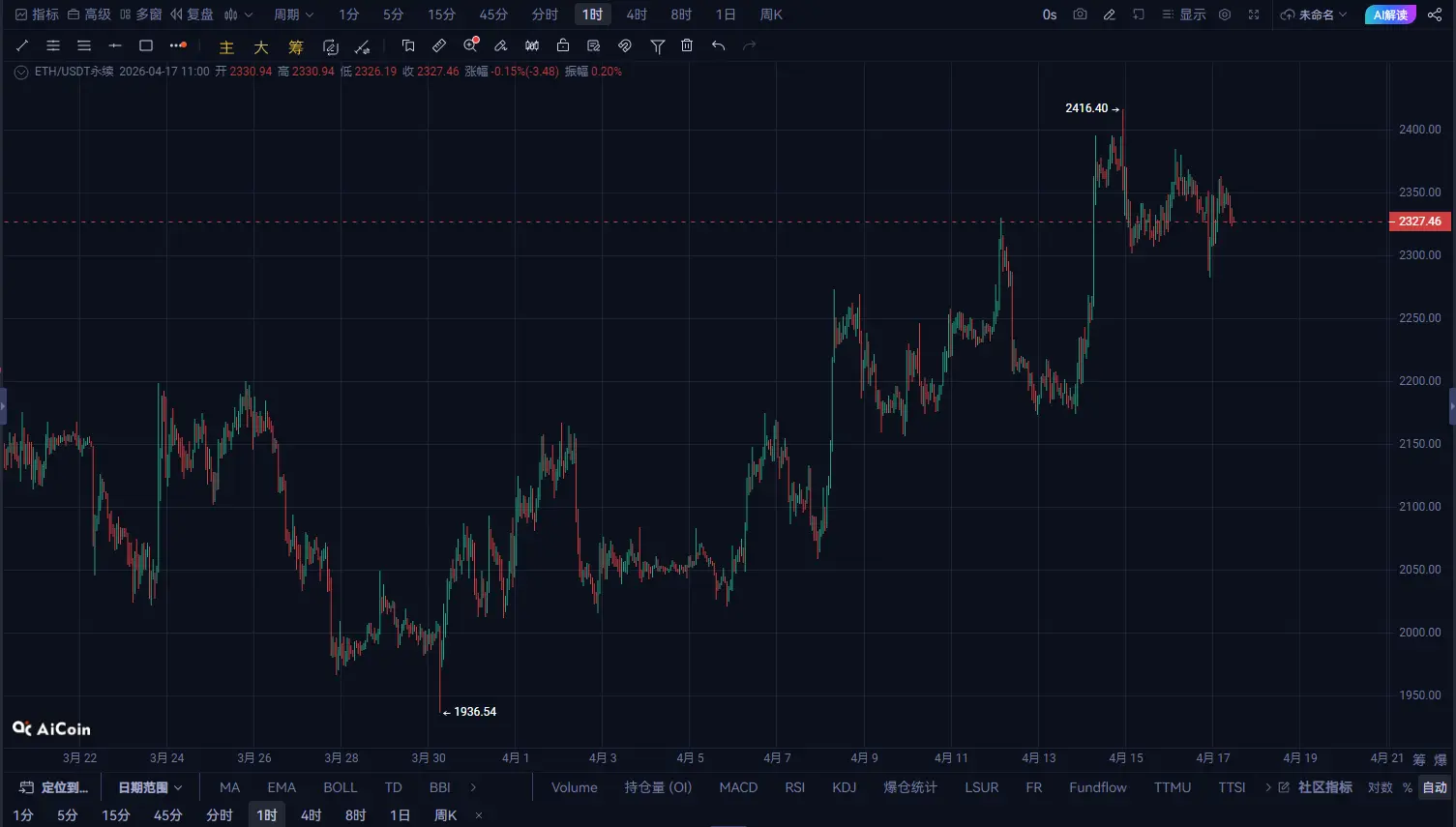Click the ruler measure tool
Screen dimensions: 1456x827
click(x=439, y=45)
